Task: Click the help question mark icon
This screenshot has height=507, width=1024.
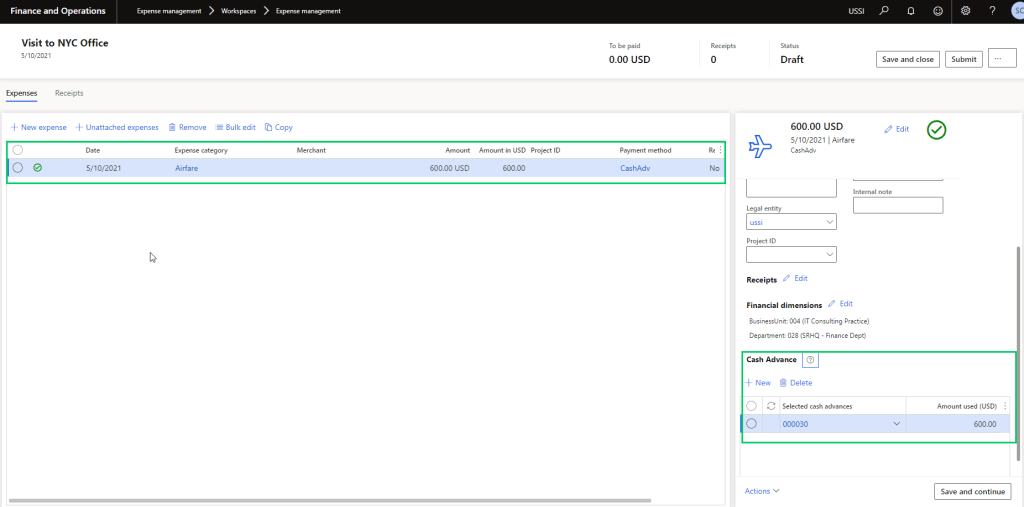Action: pyautogui.click(x=992, y=11)
